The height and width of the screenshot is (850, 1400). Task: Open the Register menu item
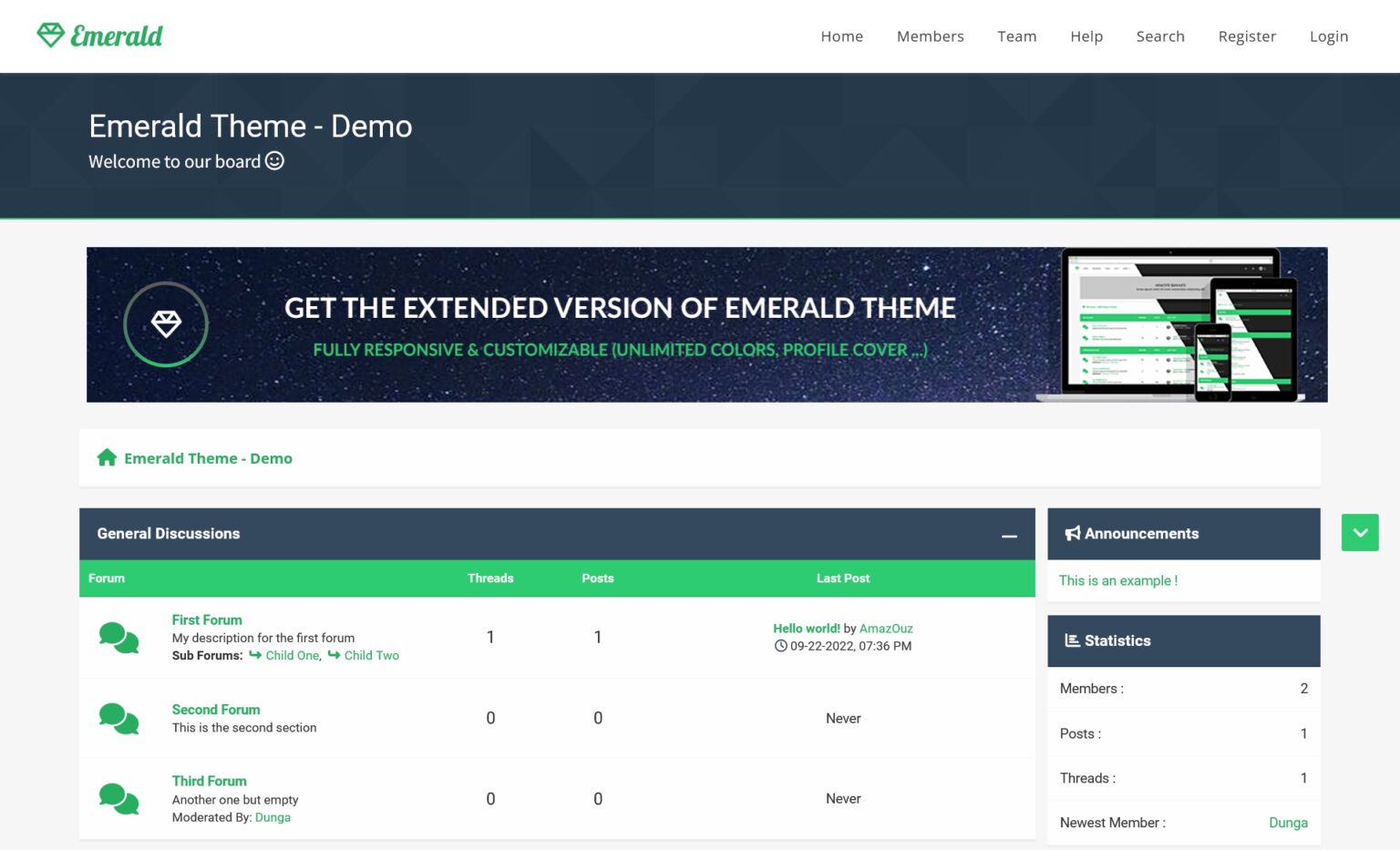(1247, 36)
